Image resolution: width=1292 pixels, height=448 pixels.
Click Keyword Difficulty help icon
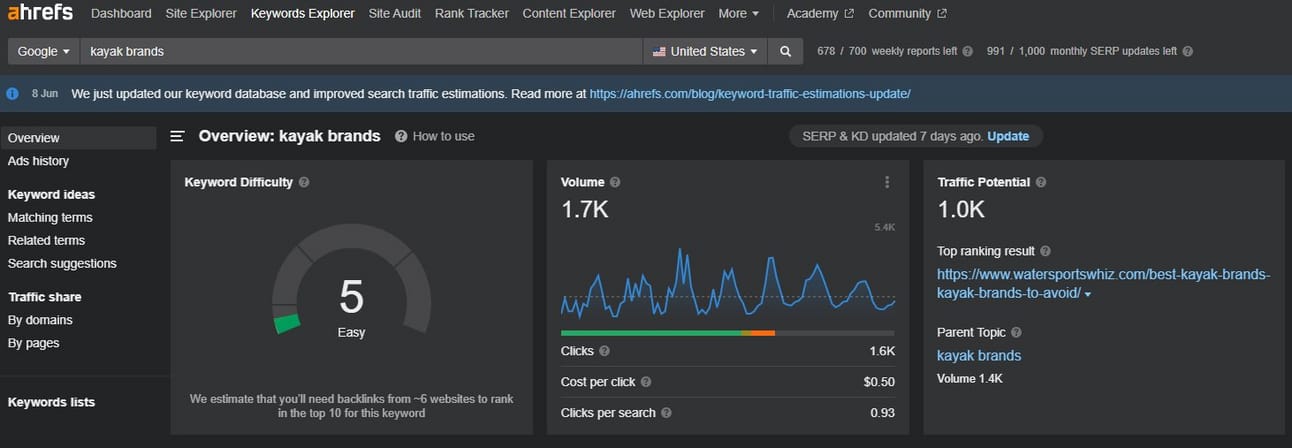[304, 182]
